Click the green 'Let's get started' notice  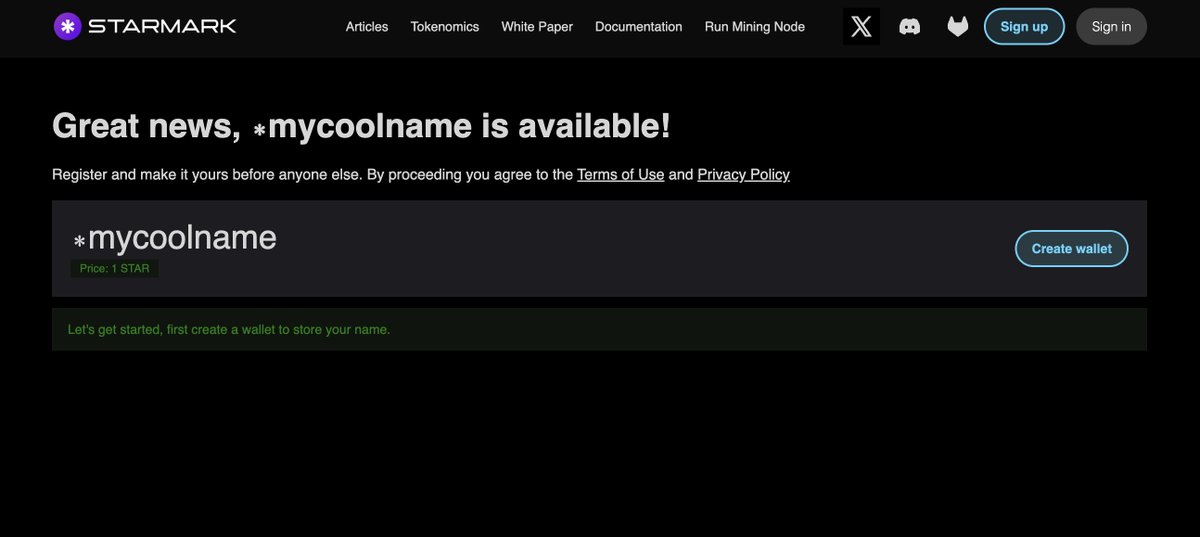pos(599,329)
